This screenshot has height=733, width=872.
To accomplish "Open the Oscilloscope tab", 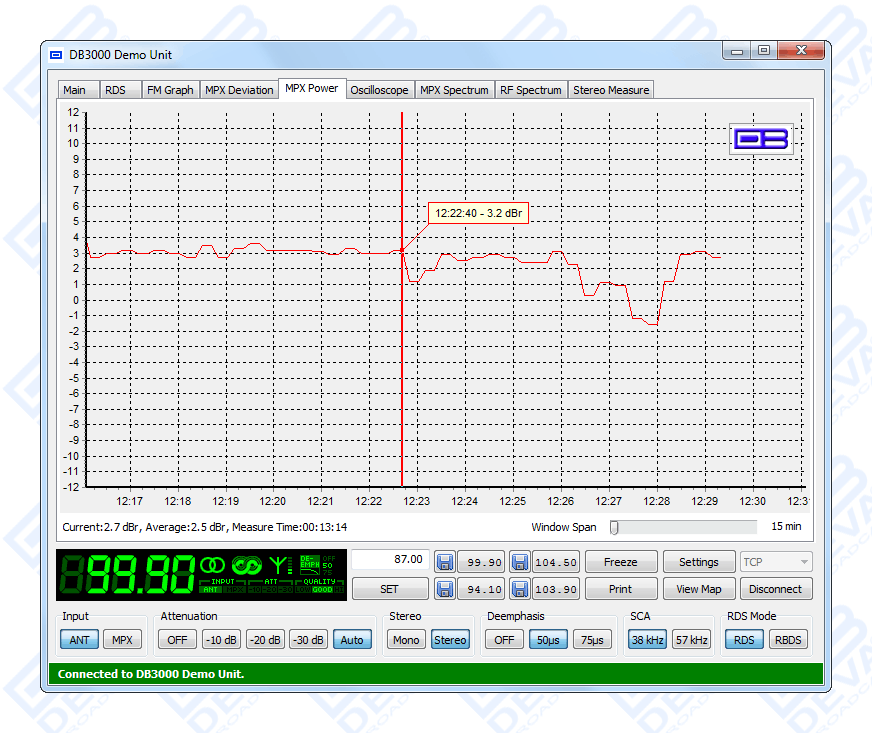I will pos(379,90).
